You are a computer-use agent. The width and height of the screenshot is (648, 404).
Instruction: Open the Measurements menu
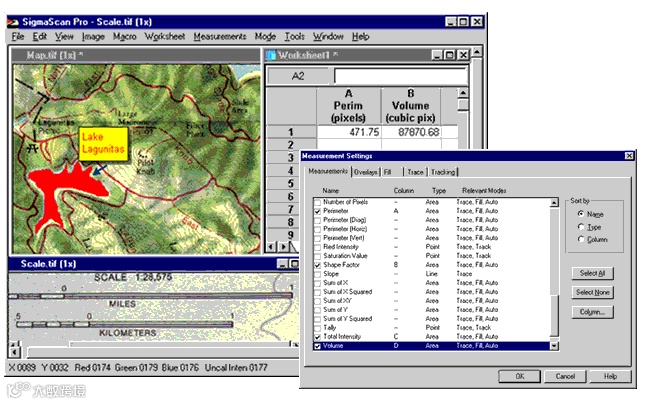tap(219, 37)
